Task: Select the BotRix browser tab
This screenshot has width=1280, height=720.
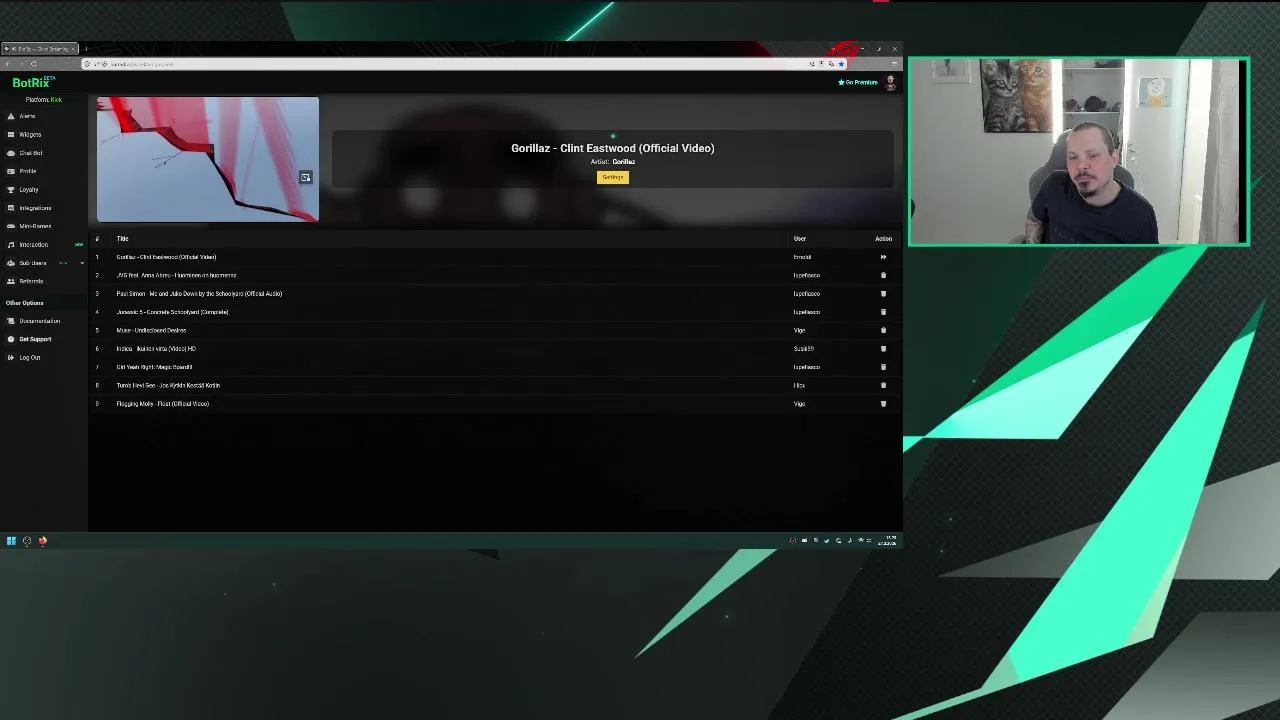Action: tap(39, 49)
